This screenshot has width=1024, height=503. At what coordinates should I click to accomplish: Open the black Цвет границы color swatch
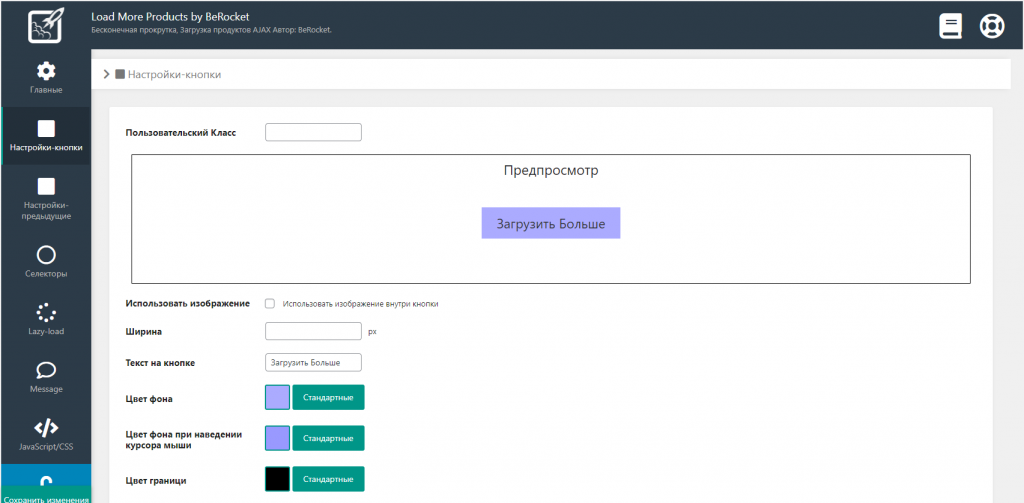pyautogui.click(x=277, y=480)
